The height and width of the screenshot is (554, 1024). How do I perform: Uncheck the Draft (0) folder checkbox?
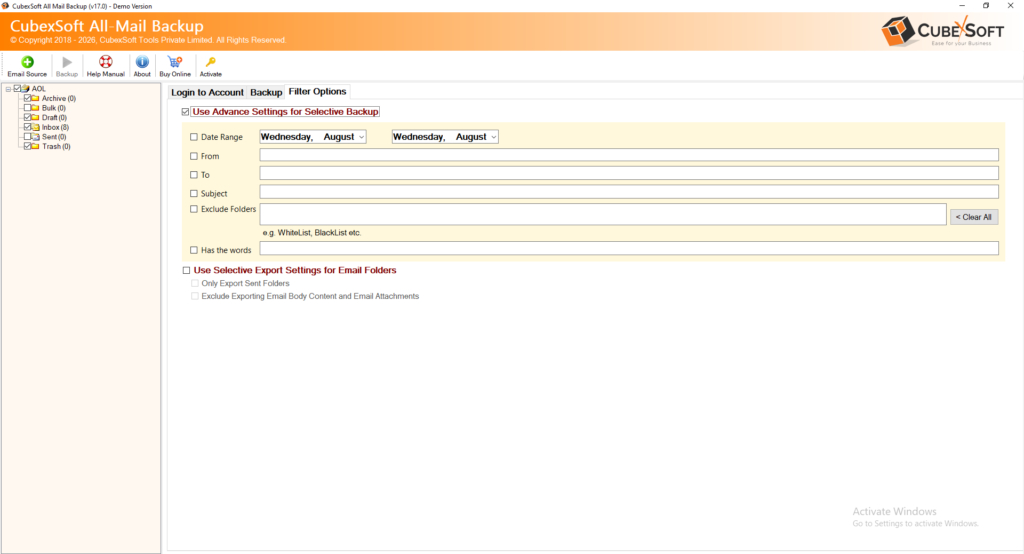(x=27, y=118)
